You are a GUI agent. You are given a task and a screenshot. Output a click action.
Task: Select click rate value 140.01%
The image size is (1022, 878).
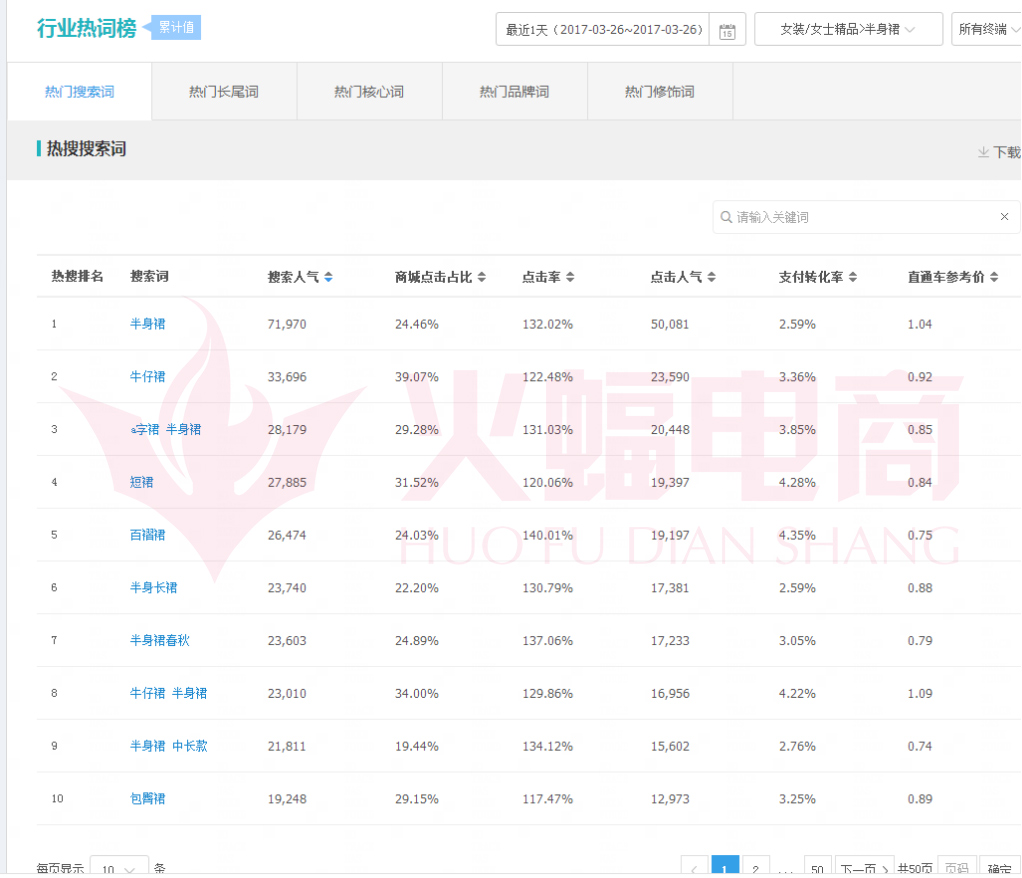click(x=548, y=535)
